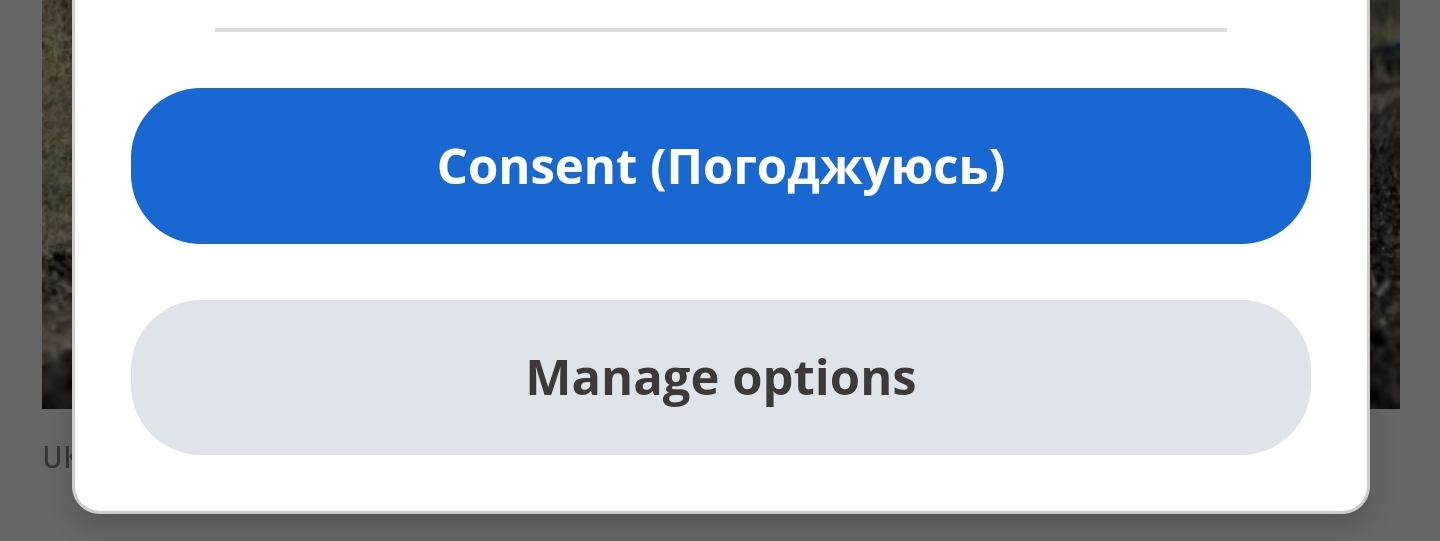Click the dimmed photo right of the dialog
This screenshot has height=541, width=1440.
[x=1384, y=200]
